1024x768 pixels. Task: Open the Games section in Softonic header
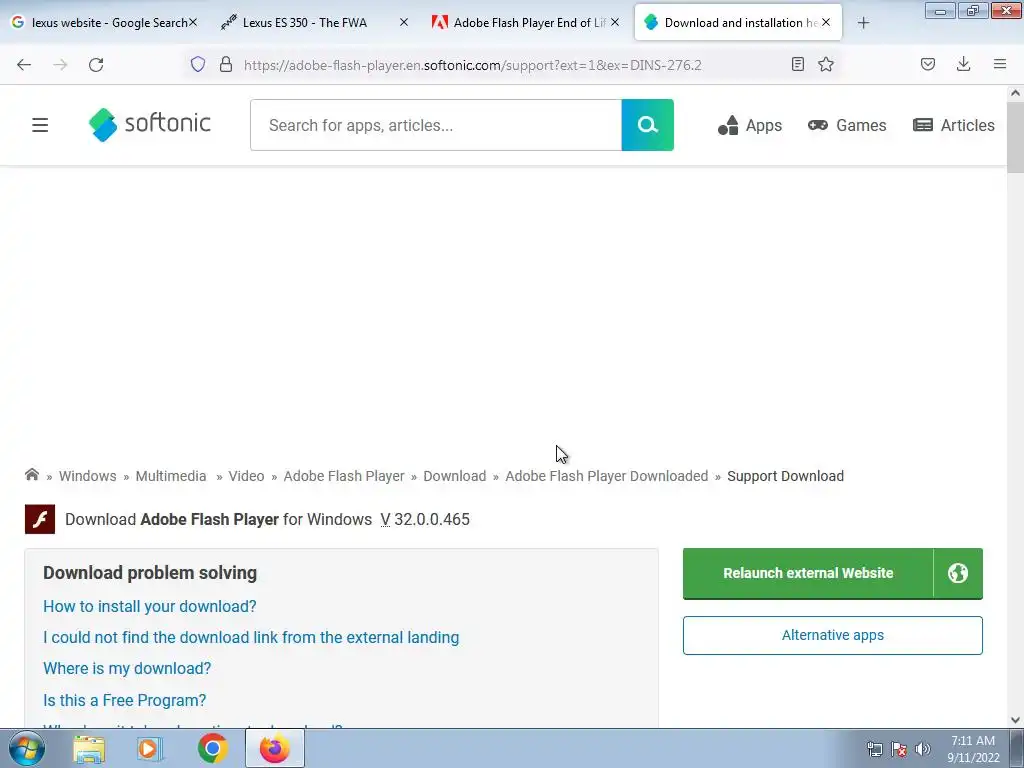point(847,125)
